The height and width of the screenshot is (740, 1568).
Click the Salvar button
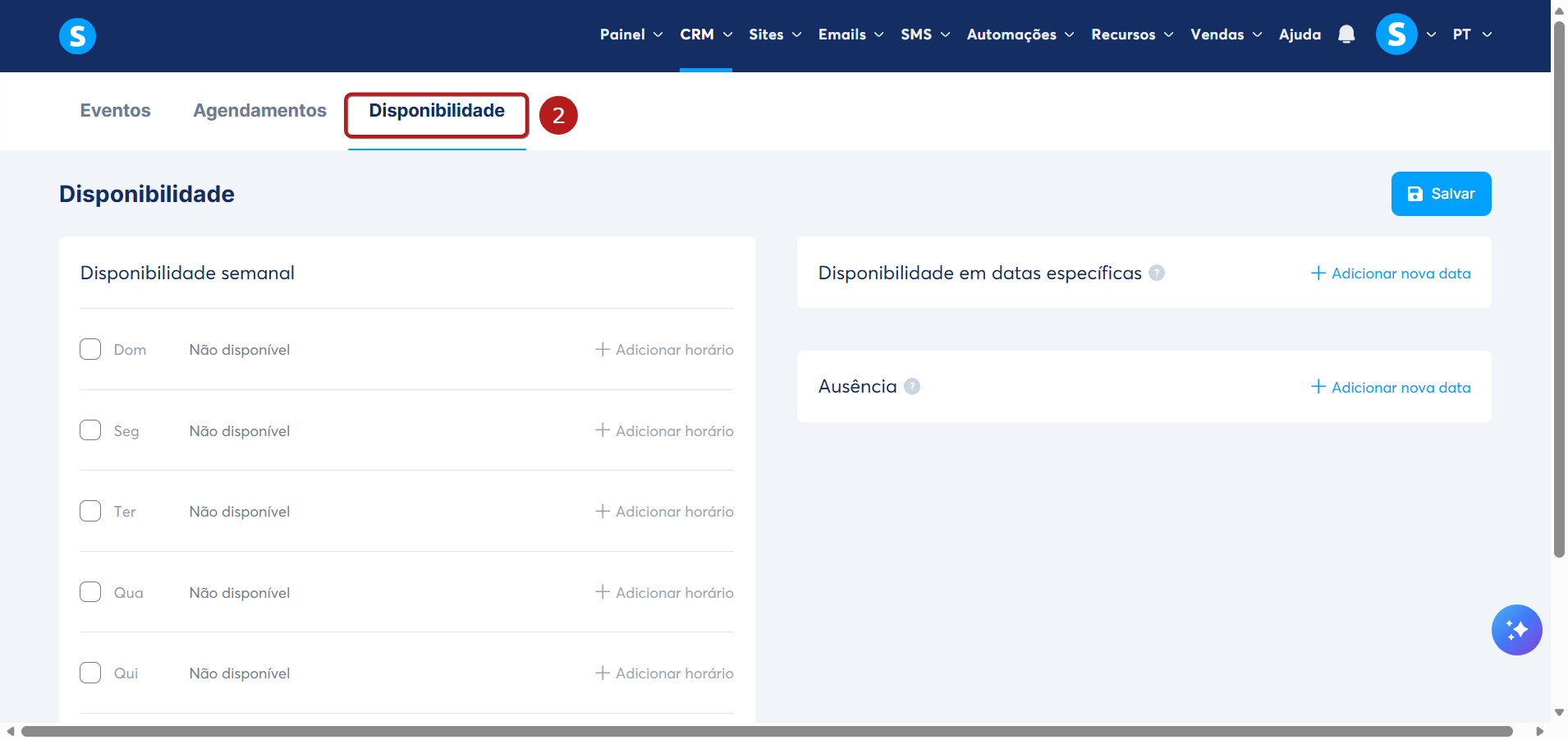coord(1441,194)
